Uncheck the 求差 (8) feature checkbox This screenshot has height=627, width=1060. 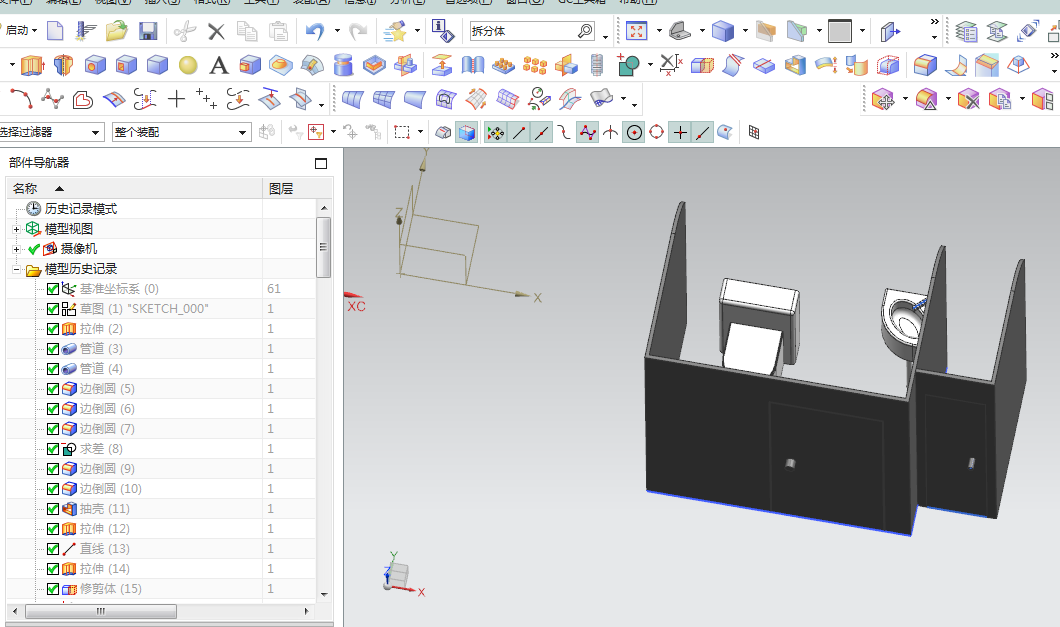[x=53, y=449]
